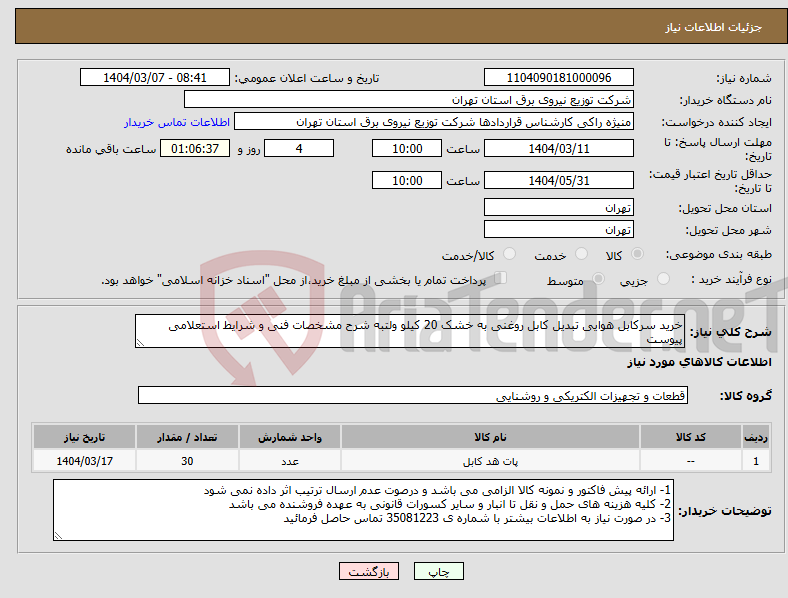Click the پات هد کابل item cell

(490, 461)
